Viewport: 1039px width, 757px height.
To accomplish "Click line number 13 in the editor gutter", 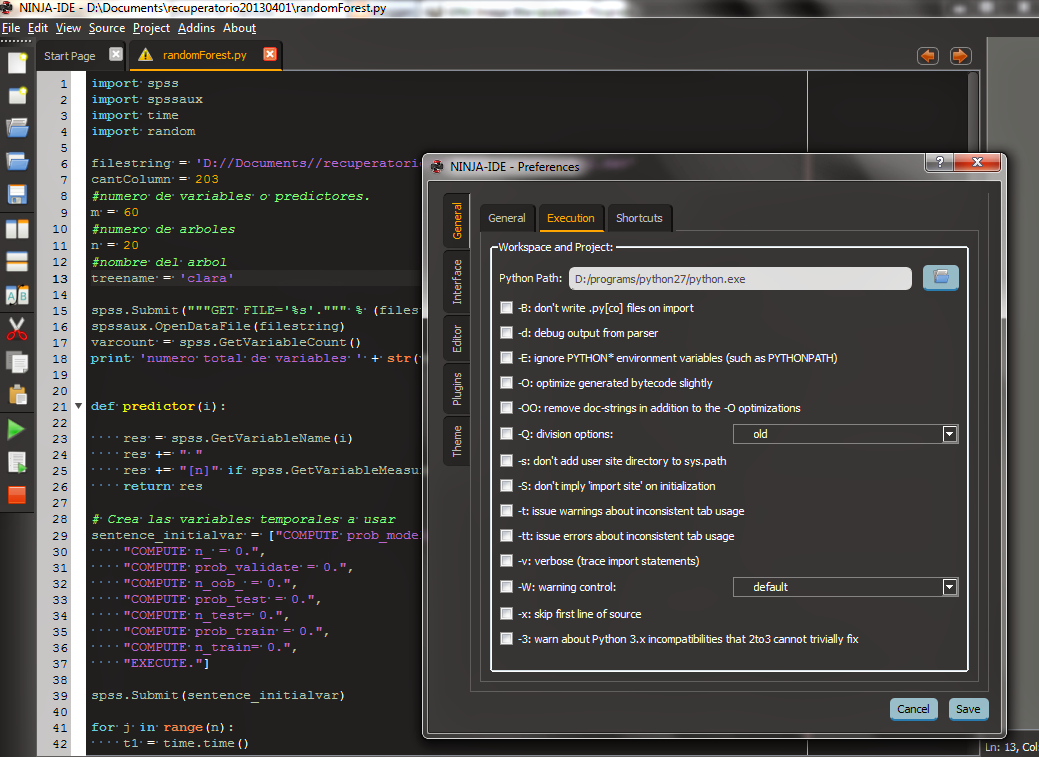I will 60,278.
